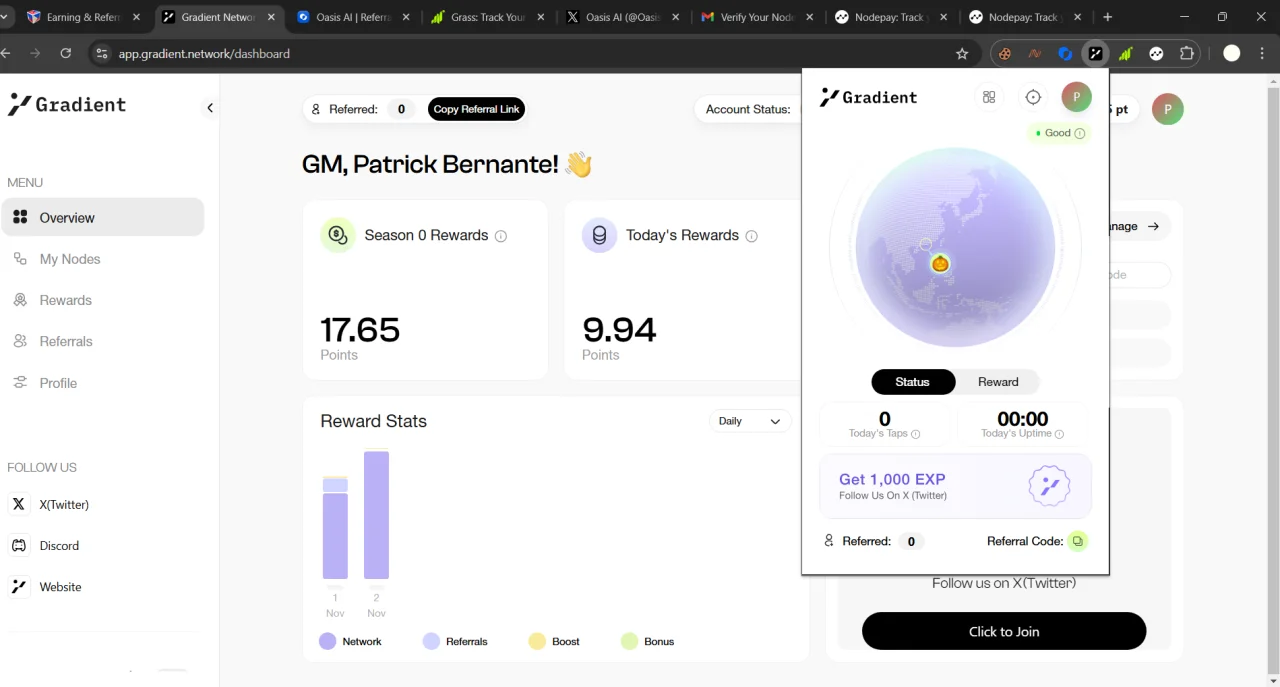Click the Today's Rewards 9.94 value
1280x687 pixels.
pos(619,329)
